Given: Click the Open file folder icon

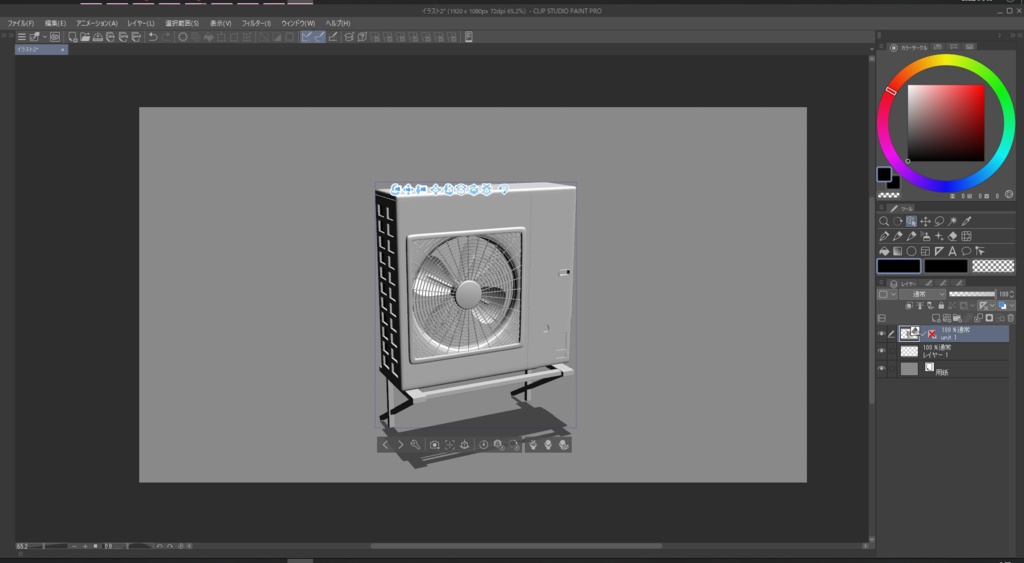Looking at the screenshot, I should click(85, 37).
